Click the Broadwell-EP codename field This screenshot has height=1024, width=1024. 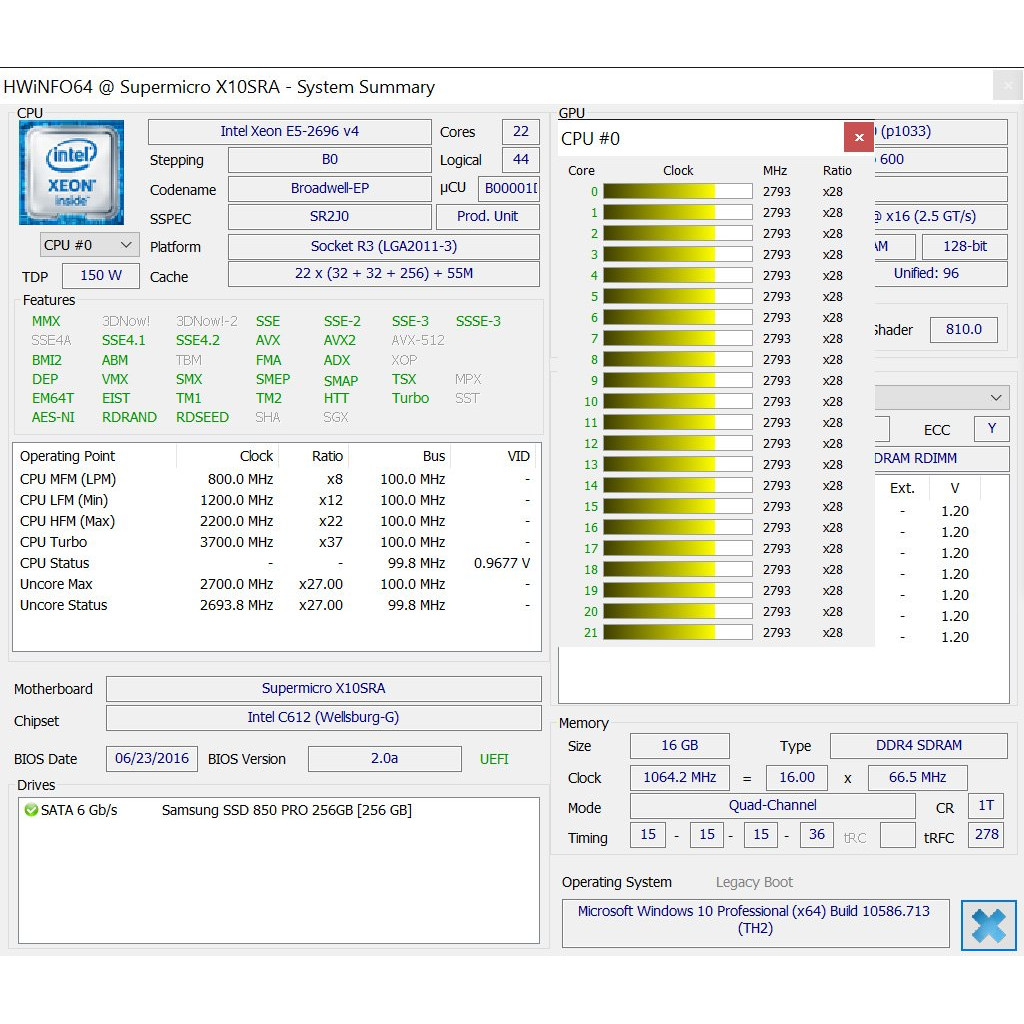[x=330, y=188]
